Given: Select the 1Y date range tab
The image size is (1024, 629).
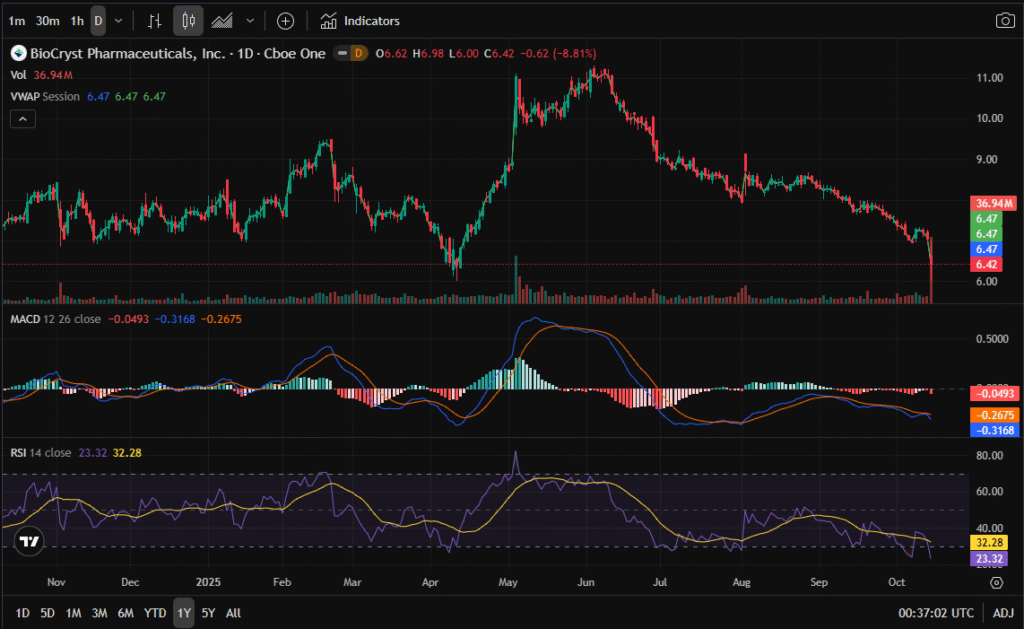Looking at the screenshot, I should click(x=183, y=612).
